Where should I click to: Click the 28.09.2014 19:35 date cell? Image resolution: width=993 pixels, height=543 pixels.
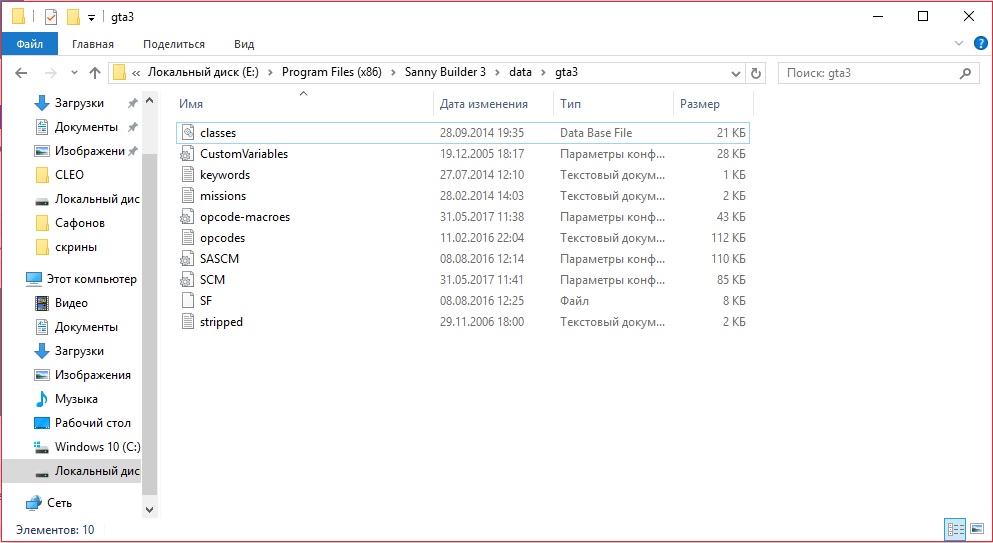click(482, 132)
